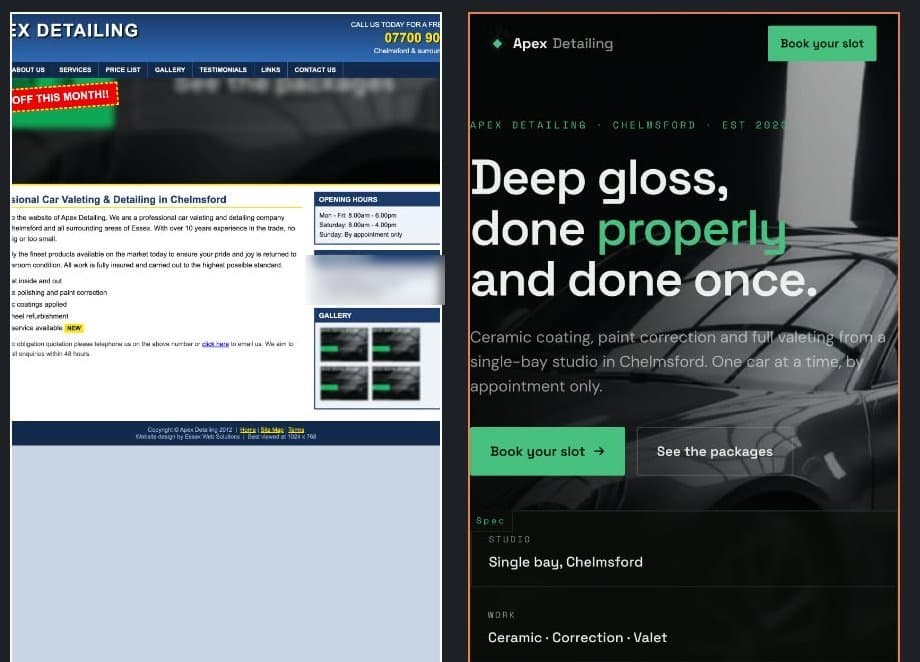
Task: Open the bottom-right gallery thumbnail
Action: pyautogui.click(x=396, y=383)
